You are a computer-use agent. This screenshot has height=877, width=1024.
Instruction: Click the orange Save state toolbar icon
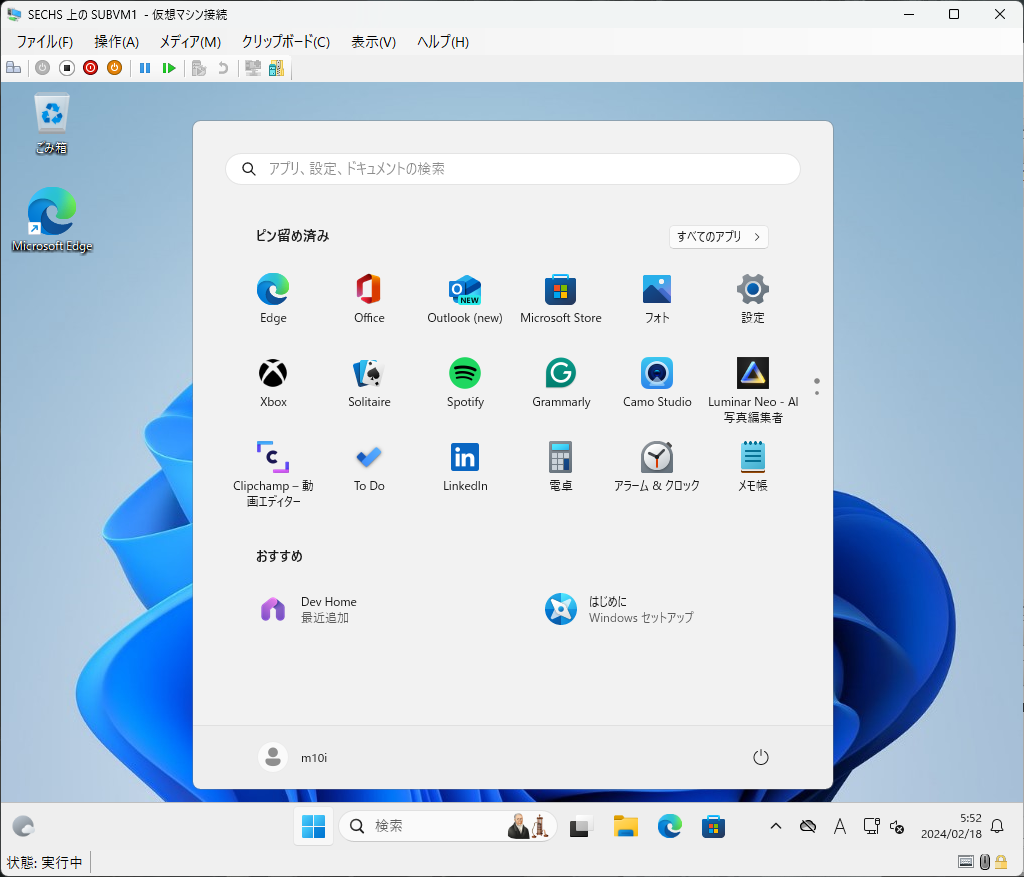click(114, 68)
